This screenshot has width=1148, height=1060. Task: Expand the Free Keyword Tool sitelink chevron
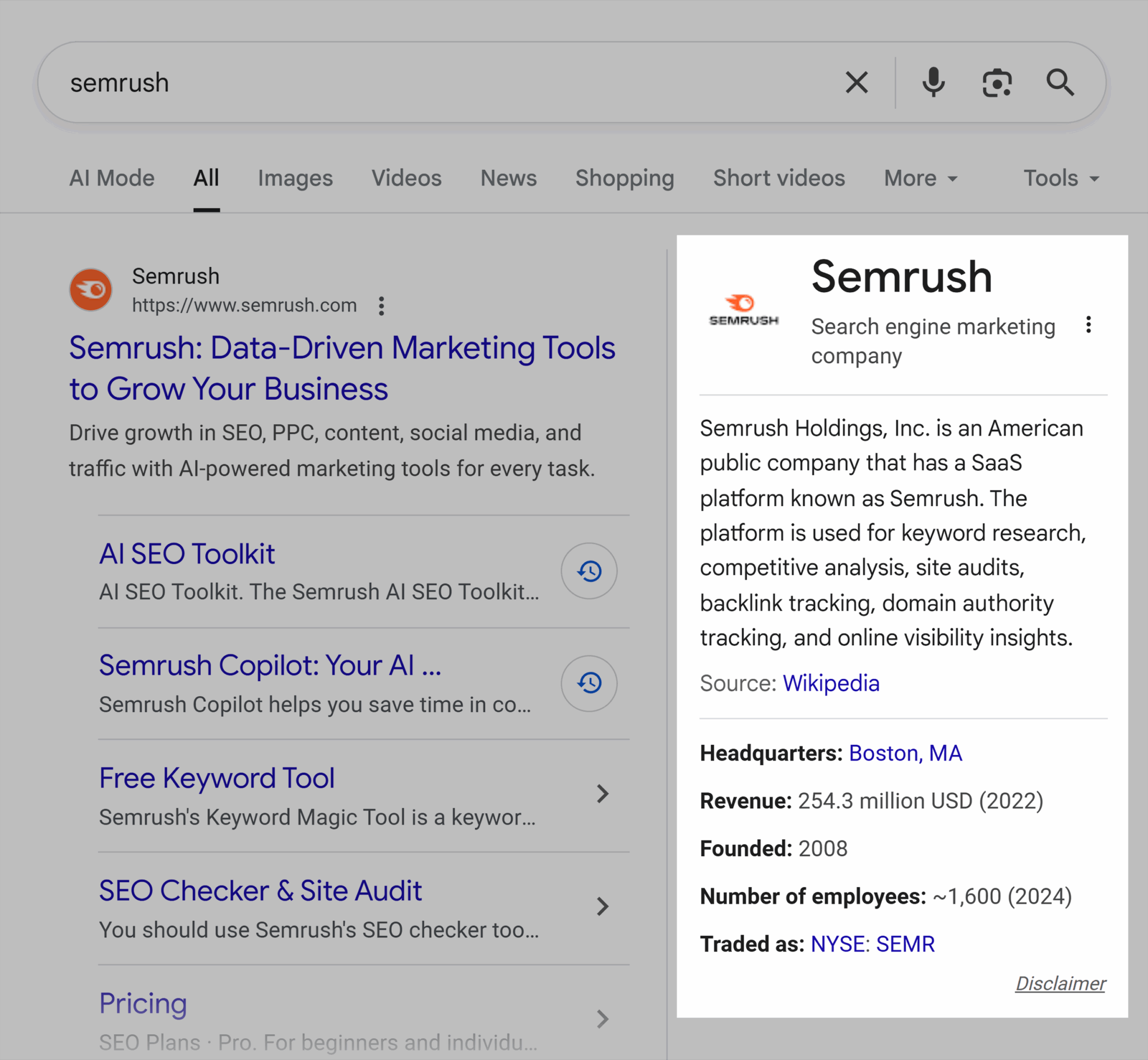pyautogui.click(x=603, y=793)
